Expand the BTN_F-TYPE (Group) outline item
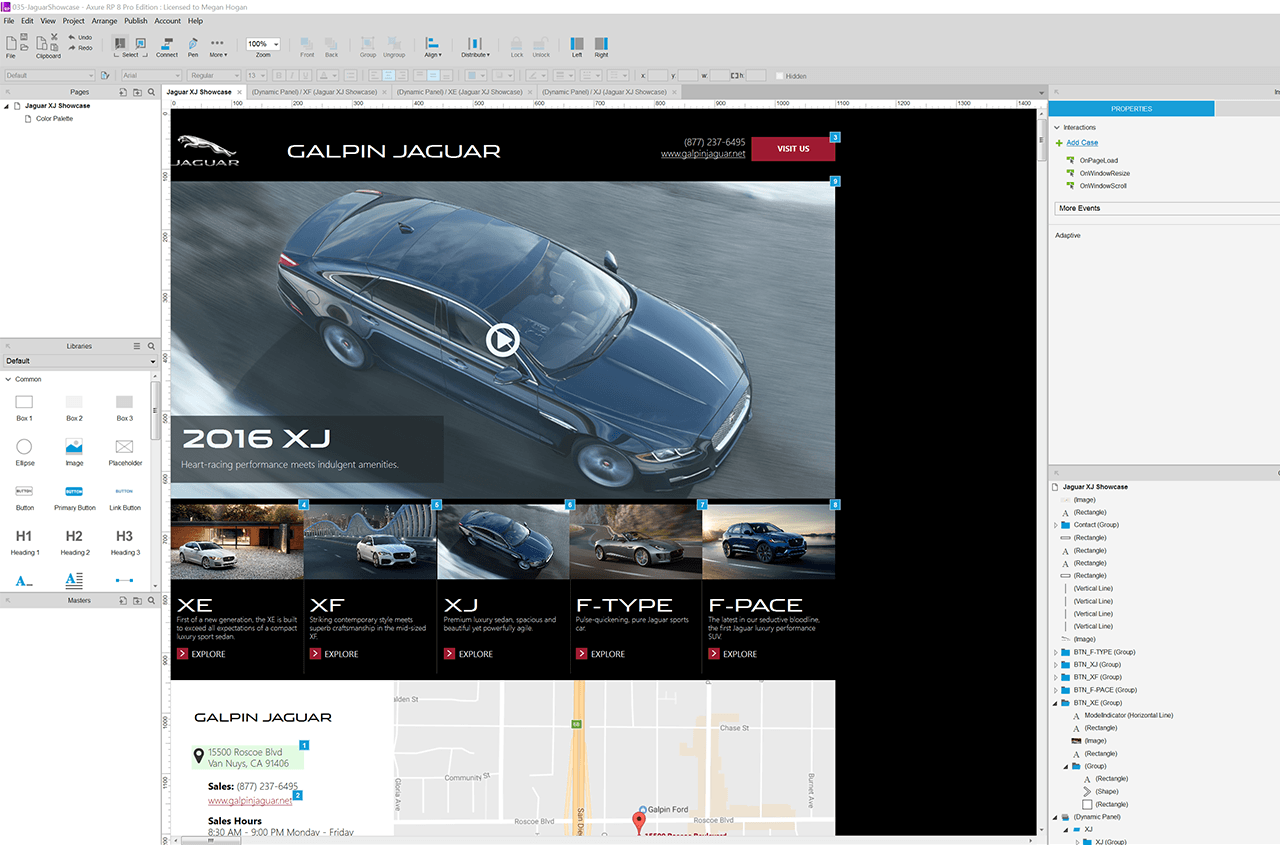This screenshot has width=1280, height=845. (x=1055, y=652)
